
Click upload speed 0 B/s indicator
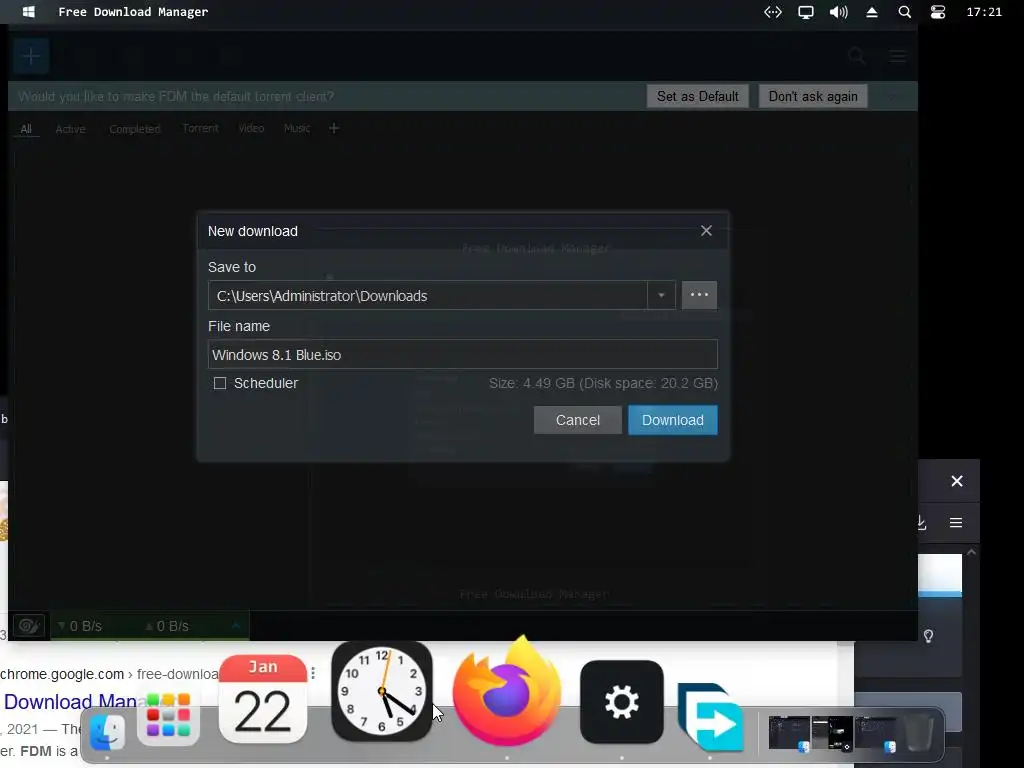(x=167, y=626)
